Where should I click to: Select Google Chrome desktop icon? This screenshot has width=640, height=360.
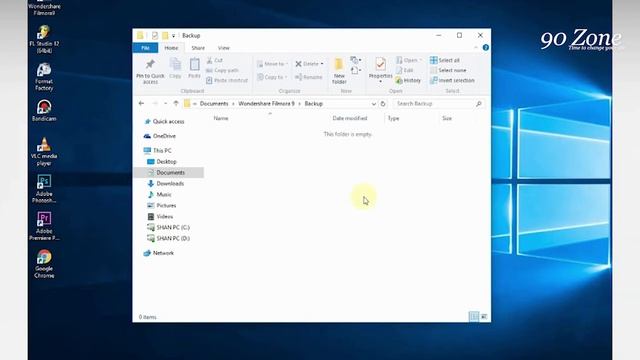[44, 264]
